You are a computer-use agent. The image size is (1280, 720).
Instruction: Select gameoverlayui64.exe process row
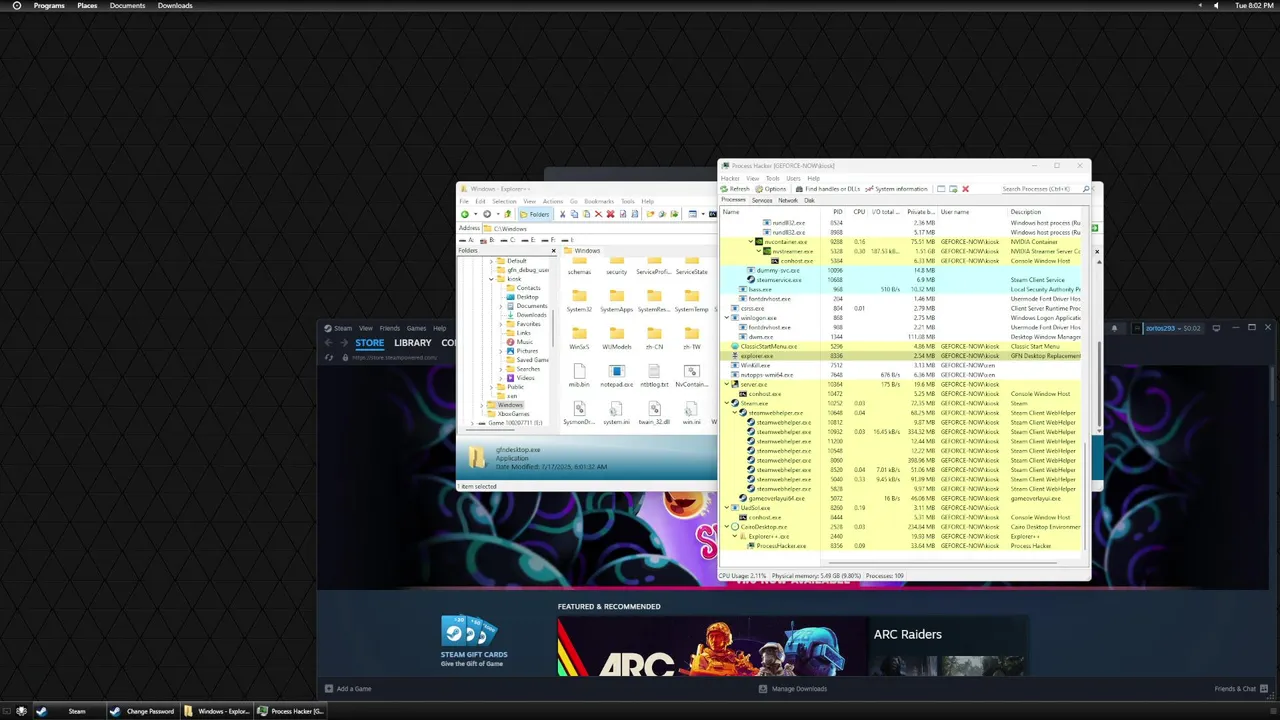[901, 498]
